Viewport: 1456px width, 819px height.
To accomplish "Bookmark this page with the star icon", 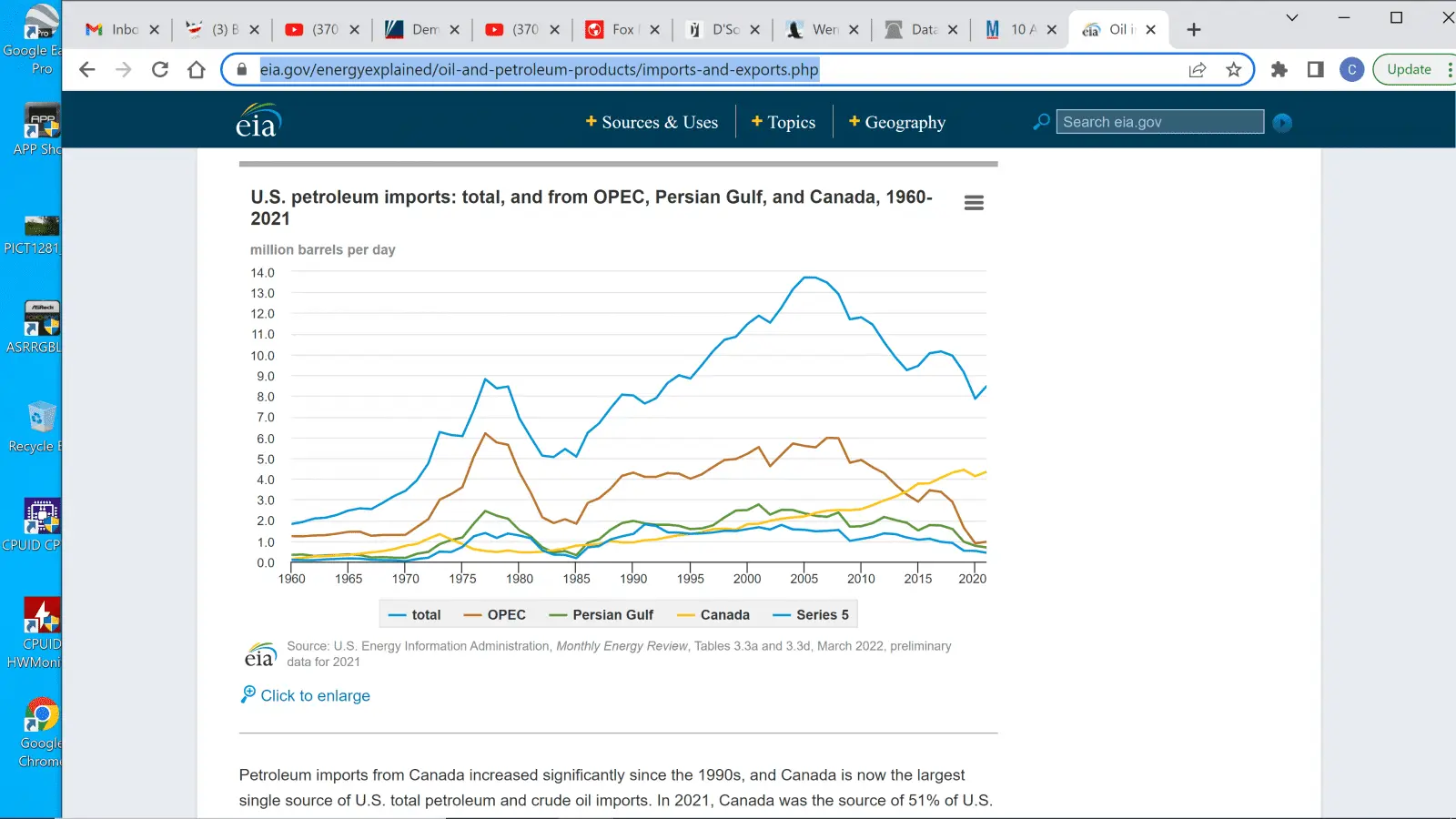I will pyautogui.click(x=1233, y=70).
